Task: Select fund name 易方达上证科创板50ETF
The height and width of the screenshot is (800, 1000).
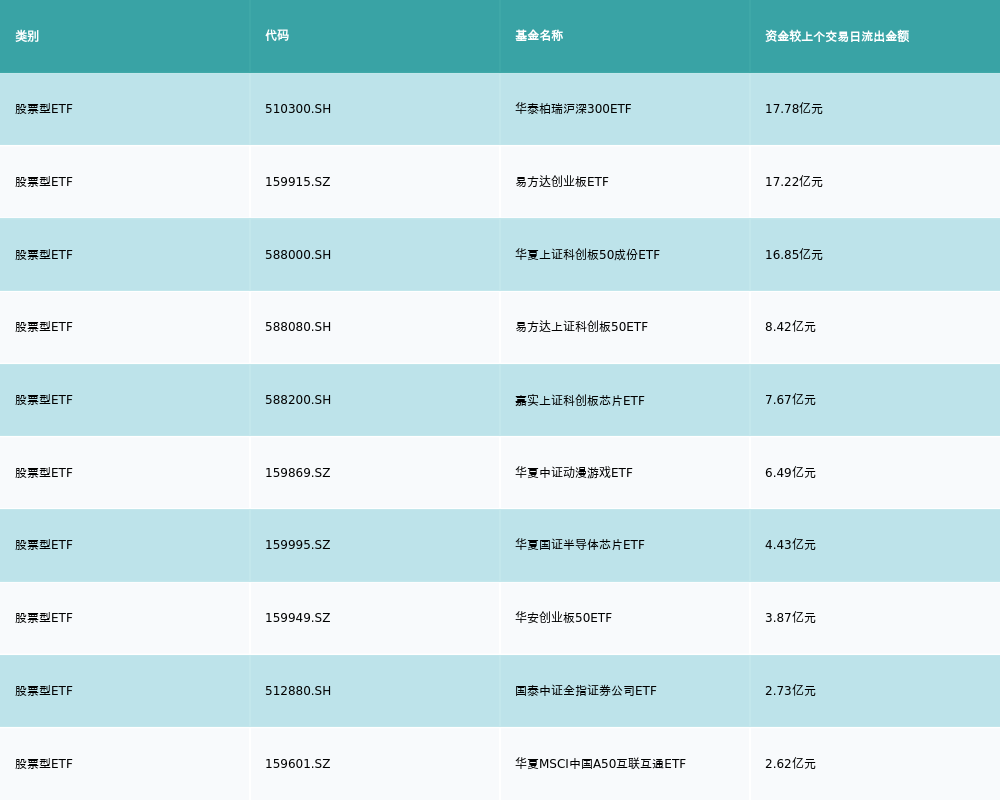Action: point(582,327)
